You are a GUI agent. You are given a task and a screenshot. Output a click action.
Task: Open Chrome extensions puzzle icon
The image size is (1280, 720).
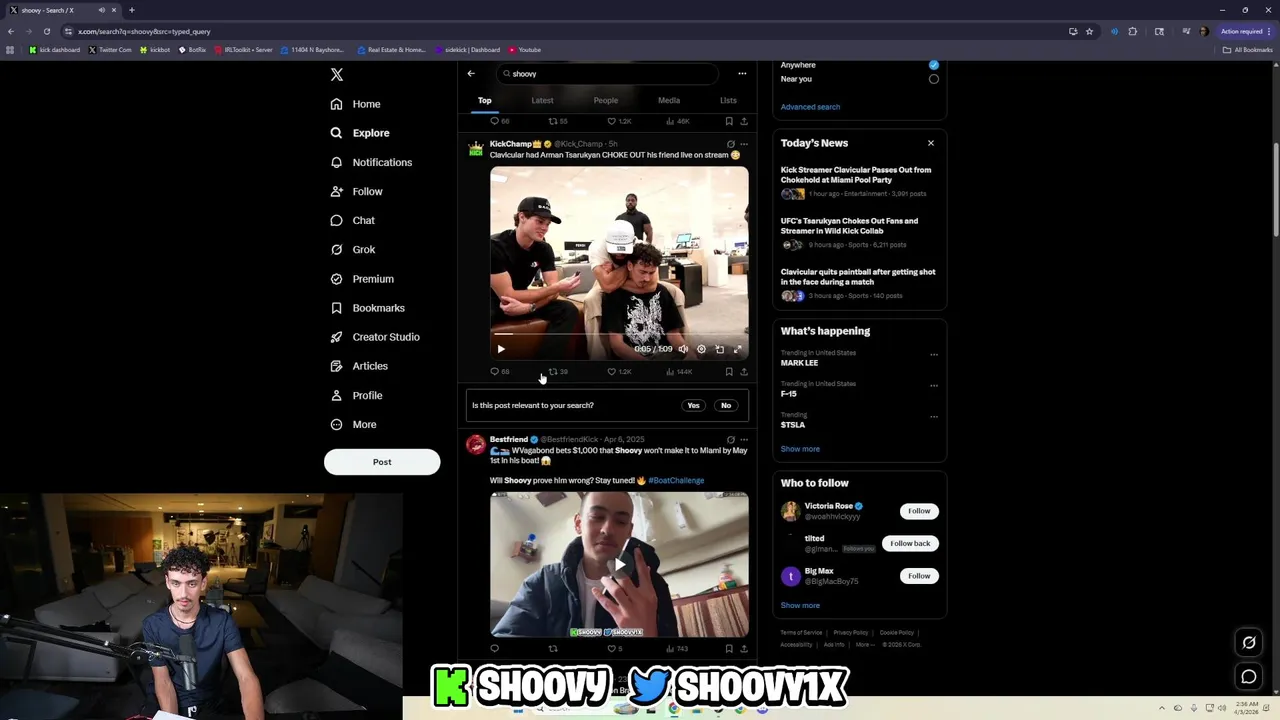click(1132, 31)
